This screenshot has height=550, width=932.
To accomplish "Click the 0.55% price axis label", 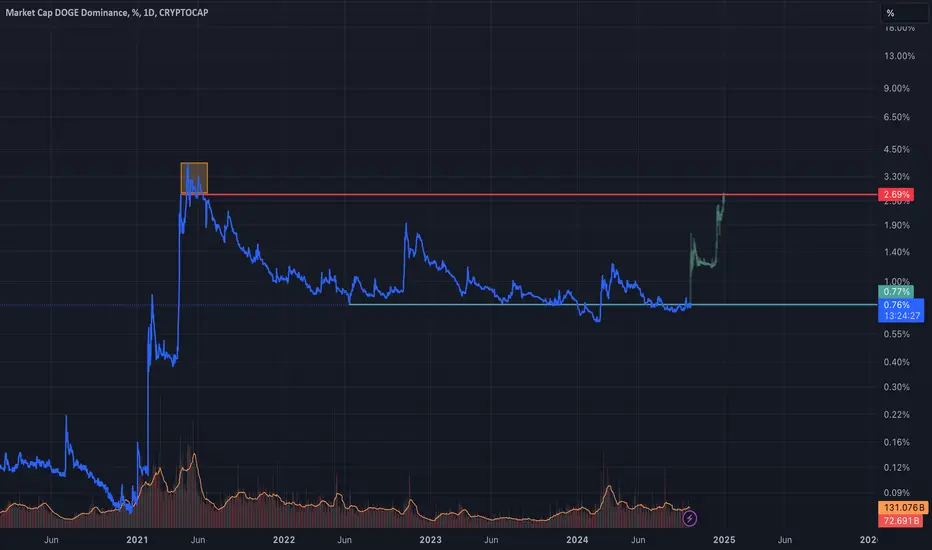I will [896, 334].
